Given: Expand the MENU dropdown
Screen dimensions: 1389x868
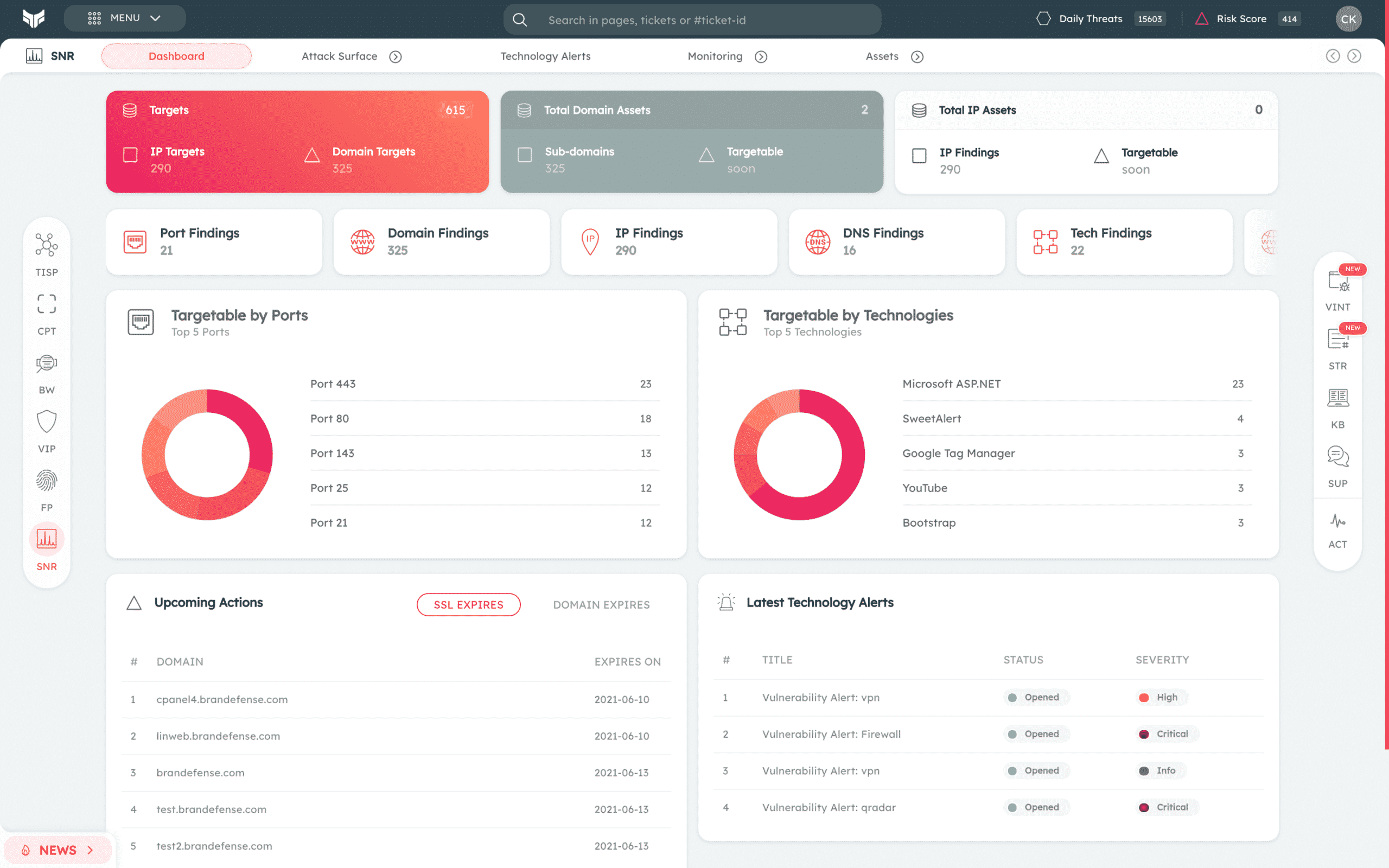Looking at the screenshot, I should pos(125,18).
